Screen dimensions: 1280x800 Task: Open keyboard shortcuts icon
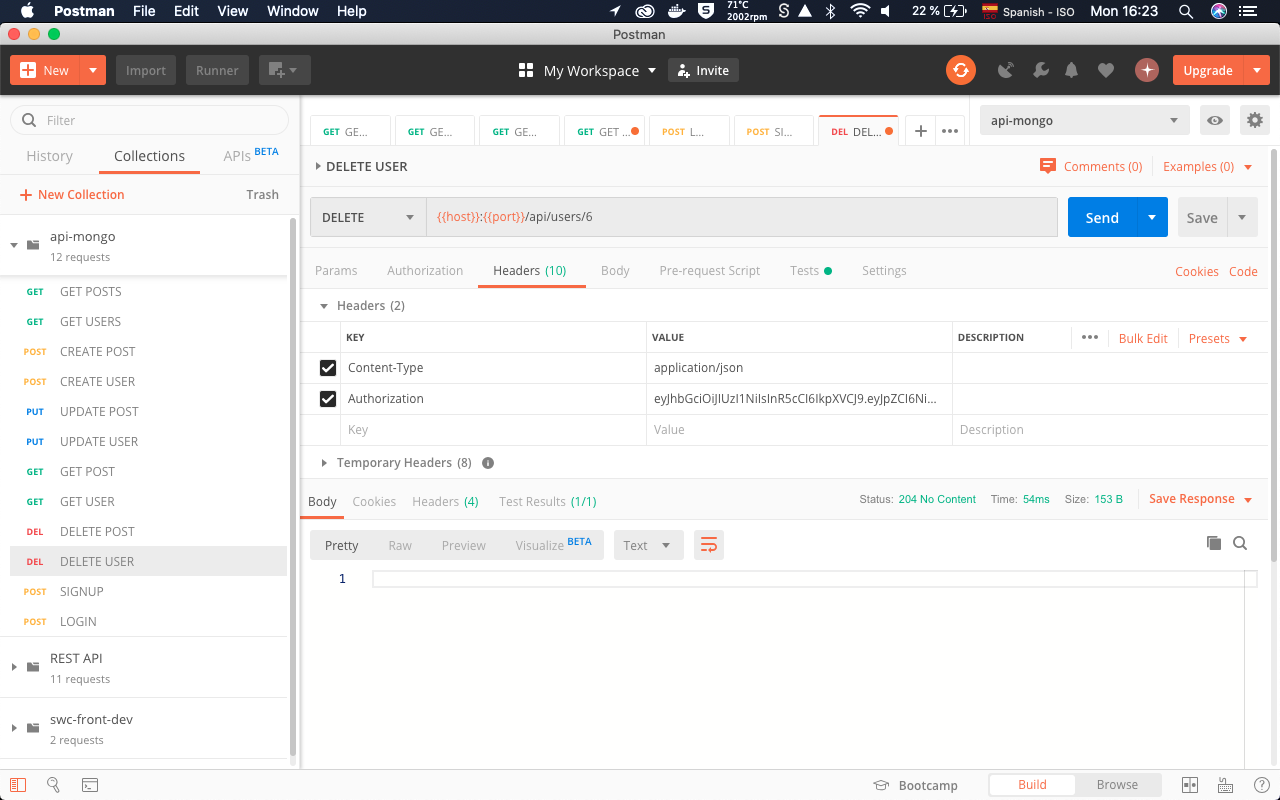pos(1226,785)
